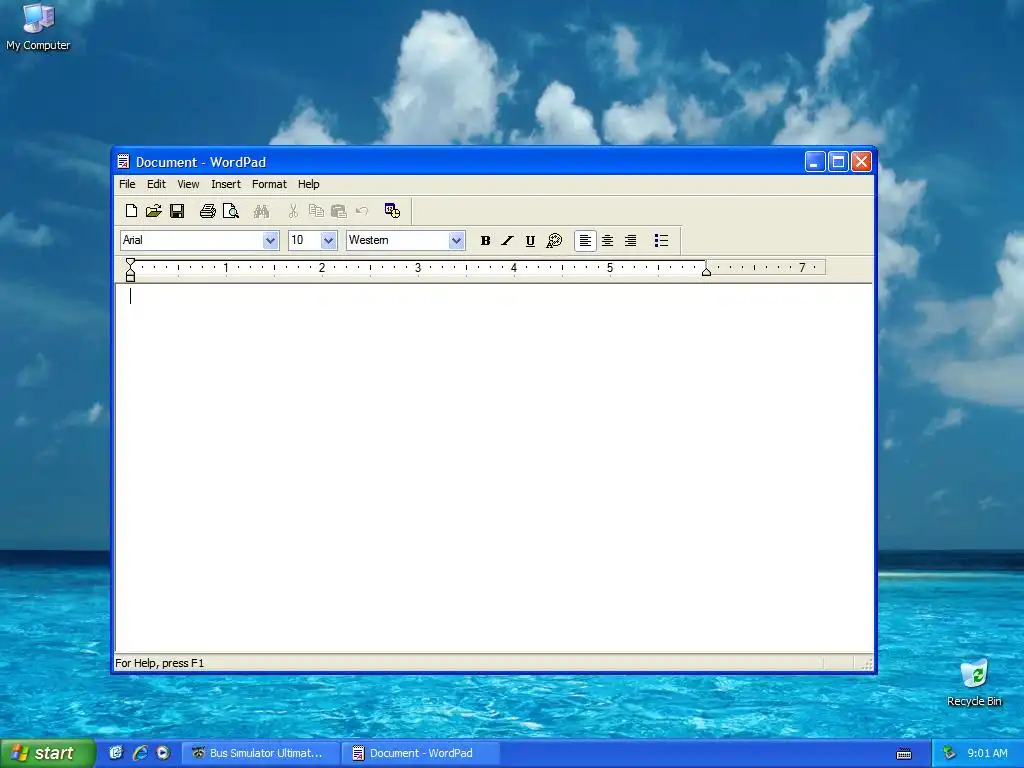Image resolution: width=1024 pixels, height=768 pixels.
Task: Switch to Bus Simulator Ultimate taskbar button
Action: coord(259,753)
